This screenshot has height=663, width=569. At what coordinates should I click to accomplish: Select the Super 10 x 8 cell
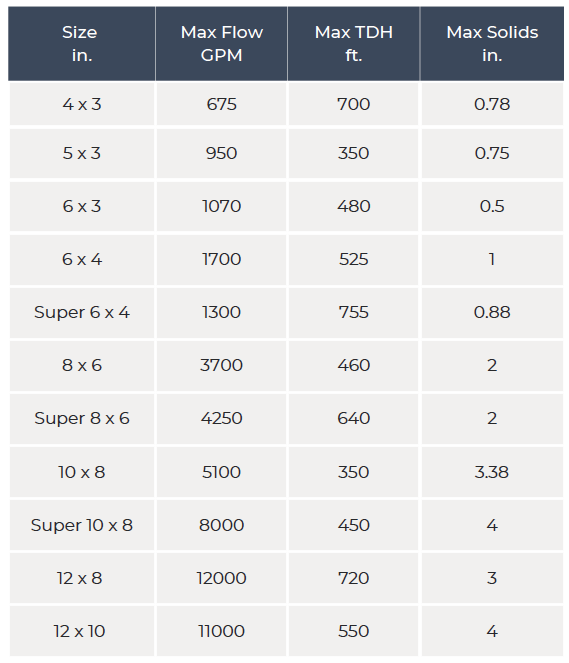click(82, 525)
